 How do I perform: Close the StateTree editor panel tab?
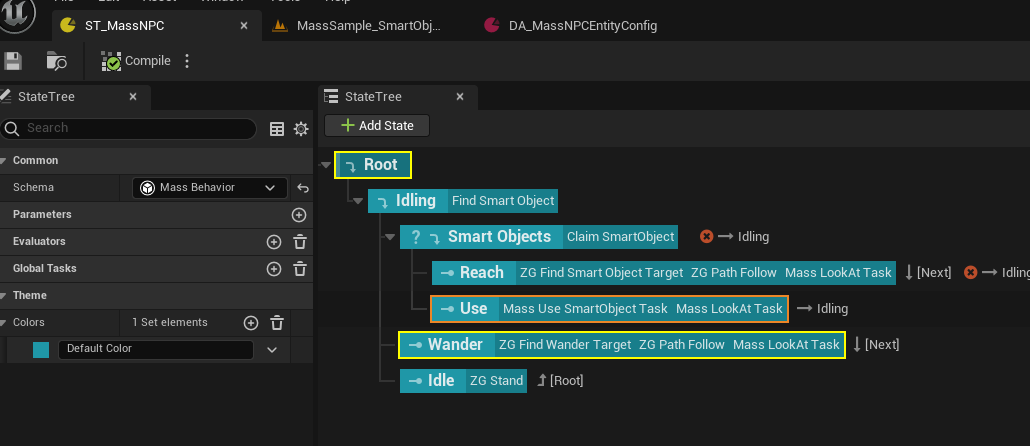460,97
